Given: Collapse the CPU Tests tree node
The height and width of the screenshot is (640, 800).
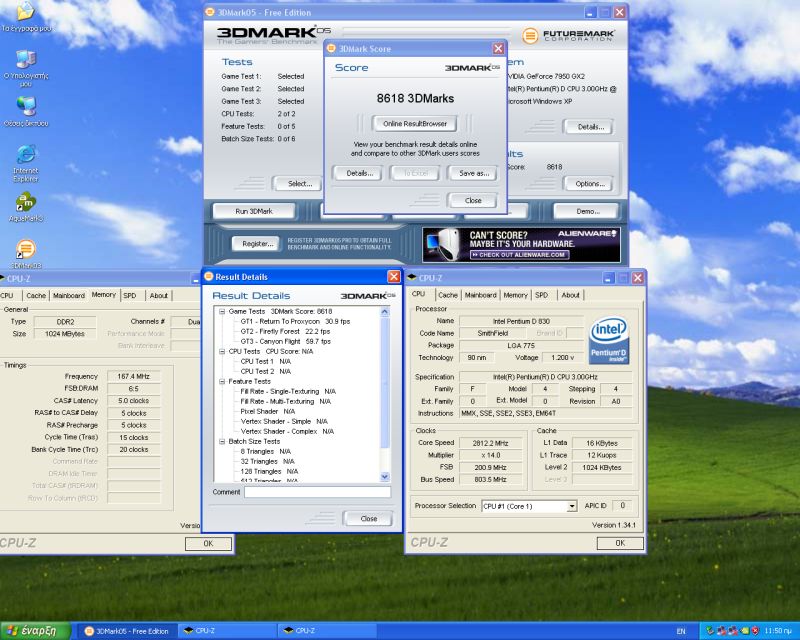Looking at the screenshot, I should click(x=222, y=352).
